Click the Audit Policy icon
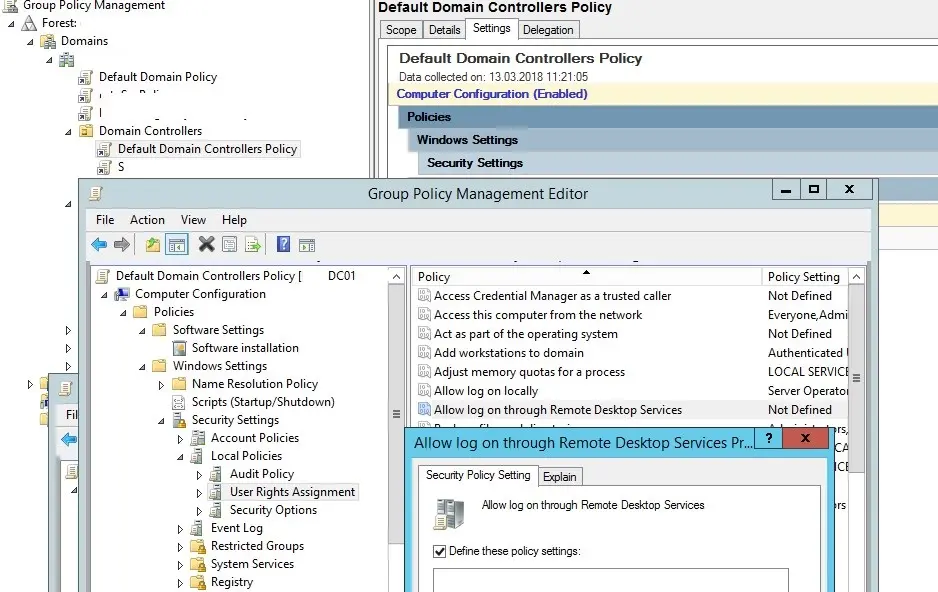The width and height of the screenshot is (938, 592). pos(215,475)
